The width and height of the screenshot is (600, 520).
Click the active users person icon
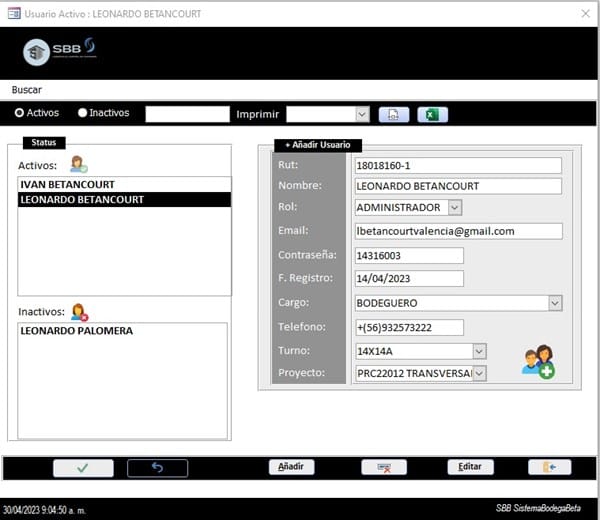[78, 165]
